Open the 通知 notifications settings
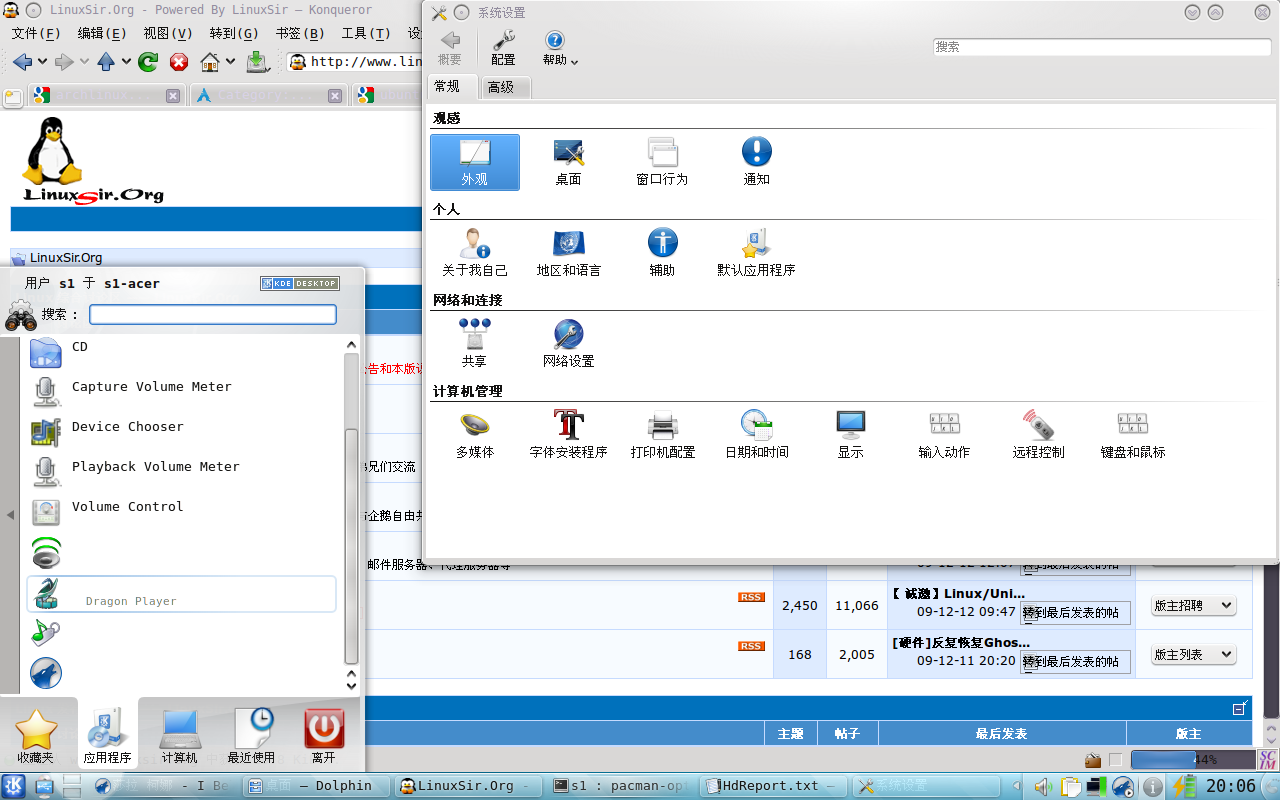Viewport: 1280px width, 800px height. [x=756, y=162]
